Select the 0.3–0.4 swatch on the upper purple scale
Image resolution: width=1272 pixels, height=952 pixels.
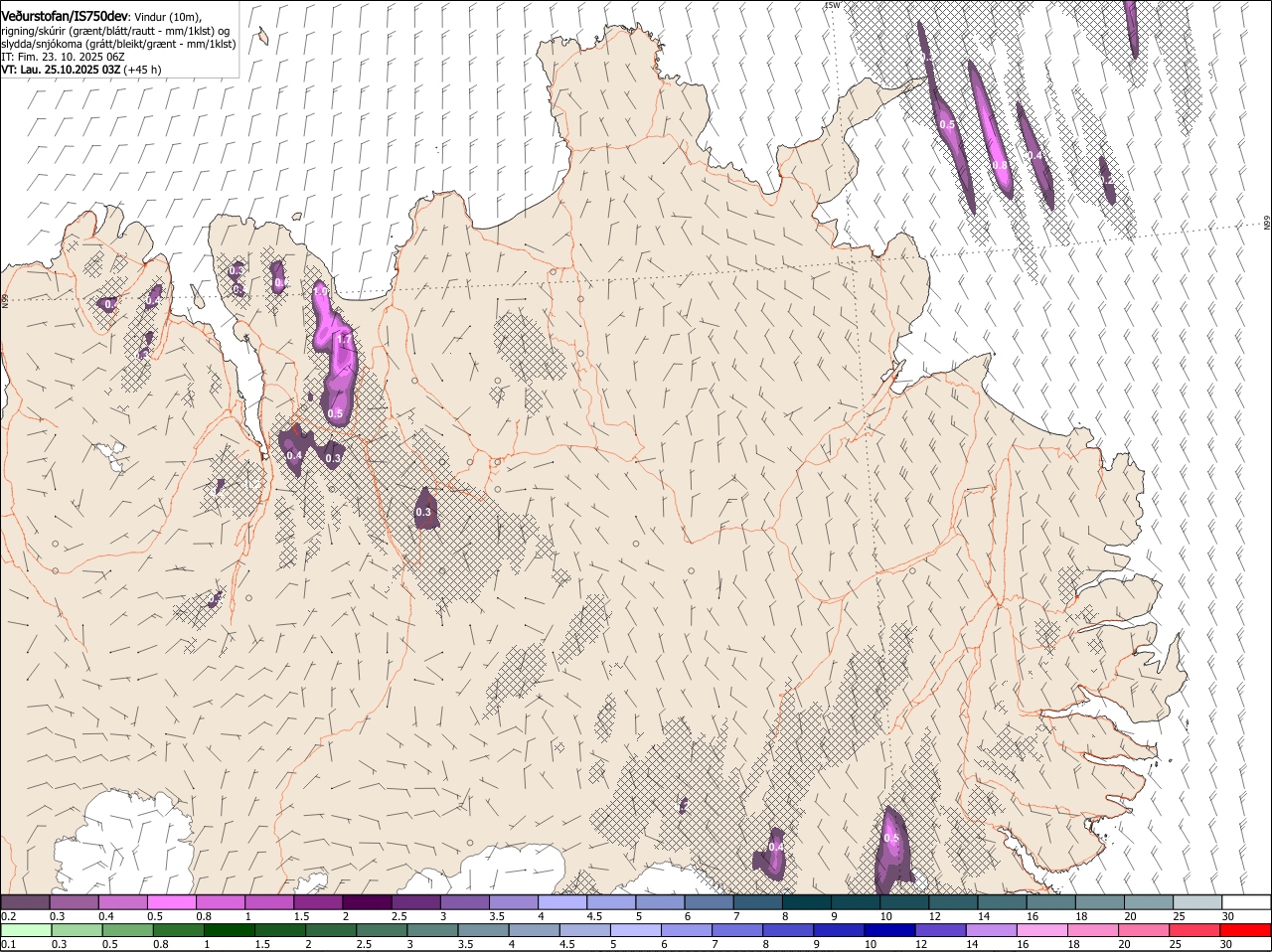click(x=74, y=902)
